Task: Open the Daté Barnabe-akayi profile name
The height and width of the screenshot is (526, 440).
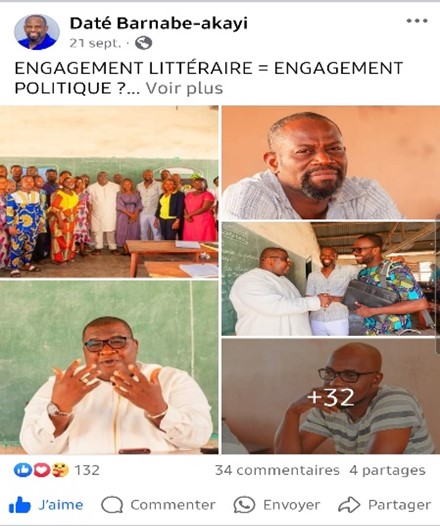Action: click(x=159, y=23)
